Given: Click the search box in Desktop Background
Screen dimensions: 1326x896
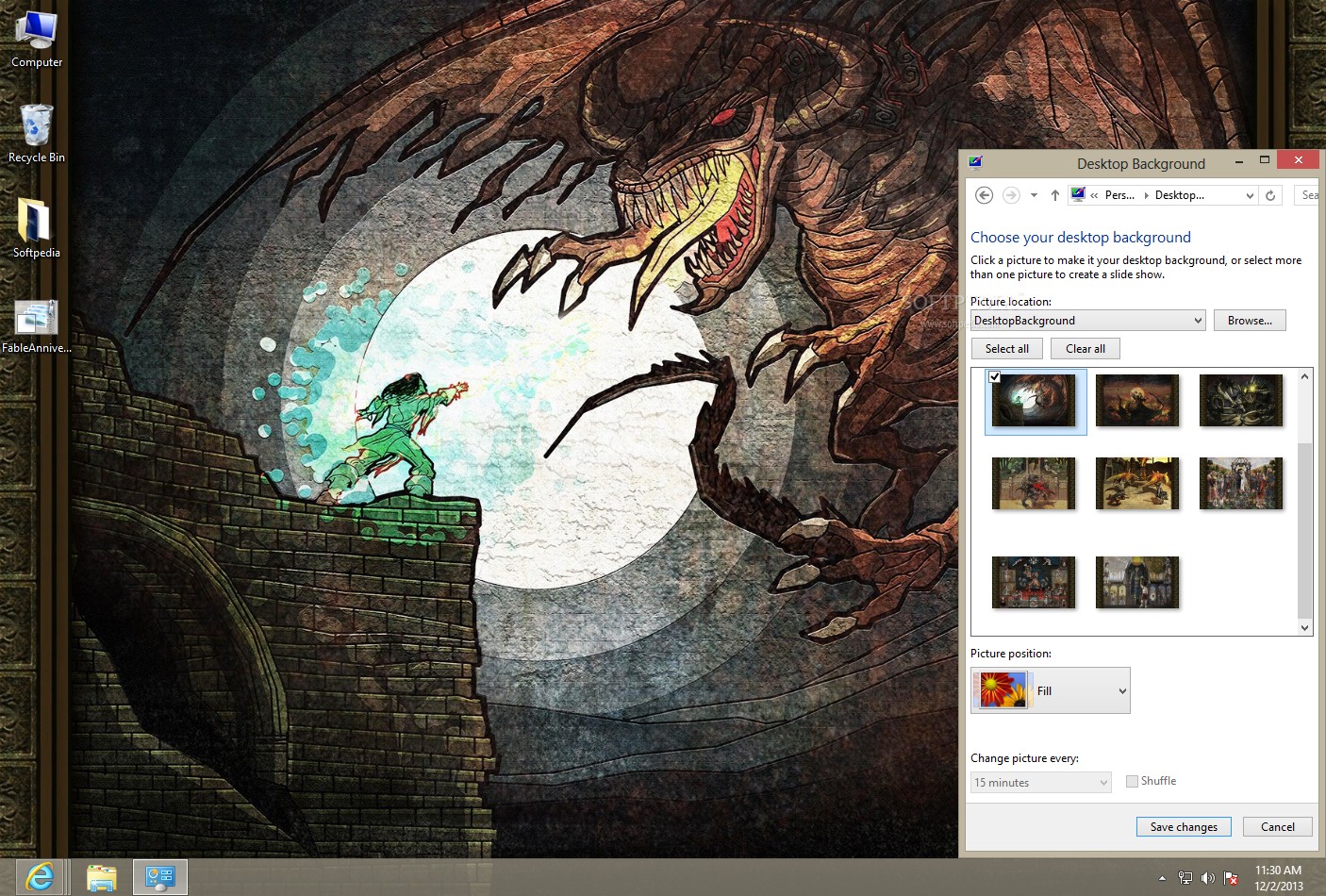Looking at the screenshot, I should pyautogui.click(x=1307, y=195).
